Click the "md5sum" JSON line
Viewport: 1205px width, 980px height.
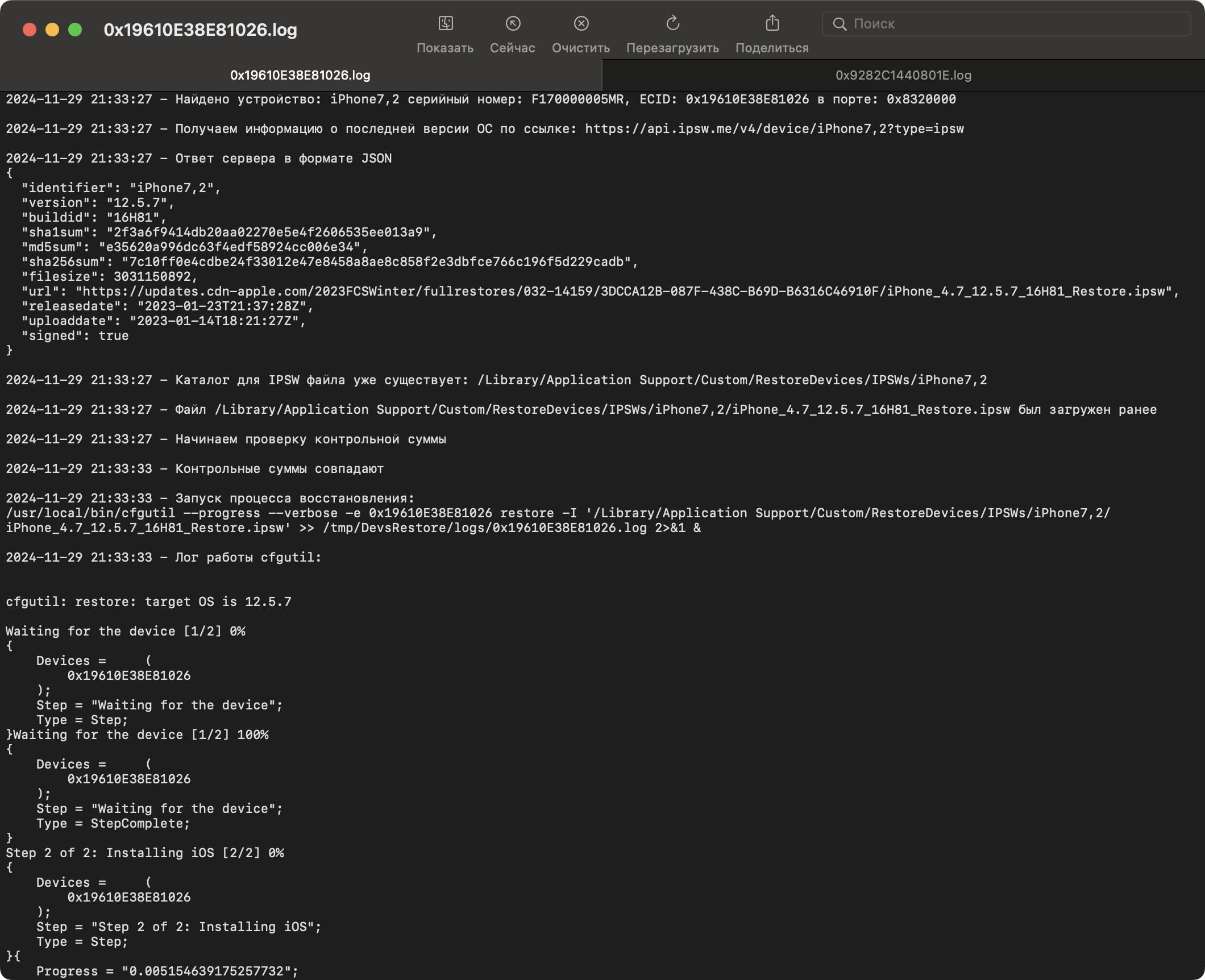tap(194, 247)
